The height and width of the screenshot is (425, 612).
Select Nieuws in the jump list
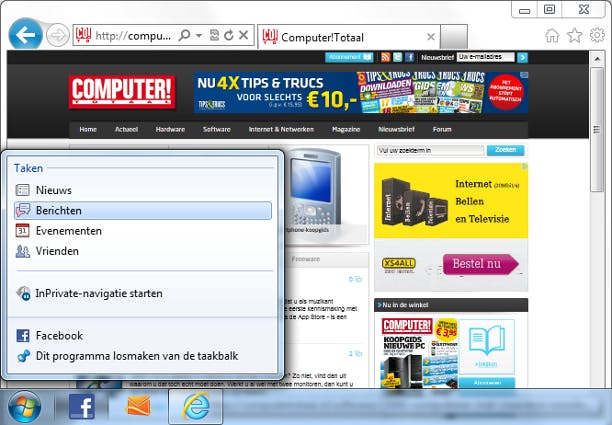pyautogui.click(x=143, y=190)
